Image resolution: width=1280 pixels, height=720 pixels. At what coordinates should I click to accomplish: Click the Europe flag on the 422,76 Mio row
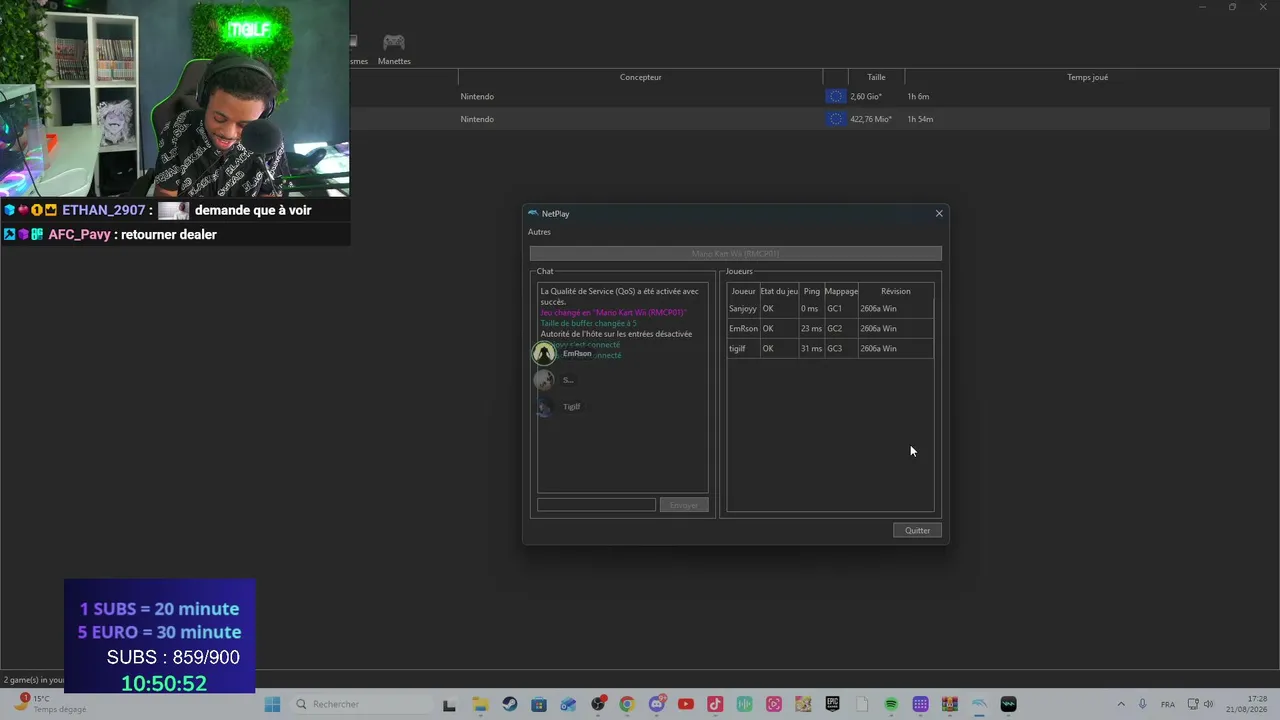pos(836,119)
